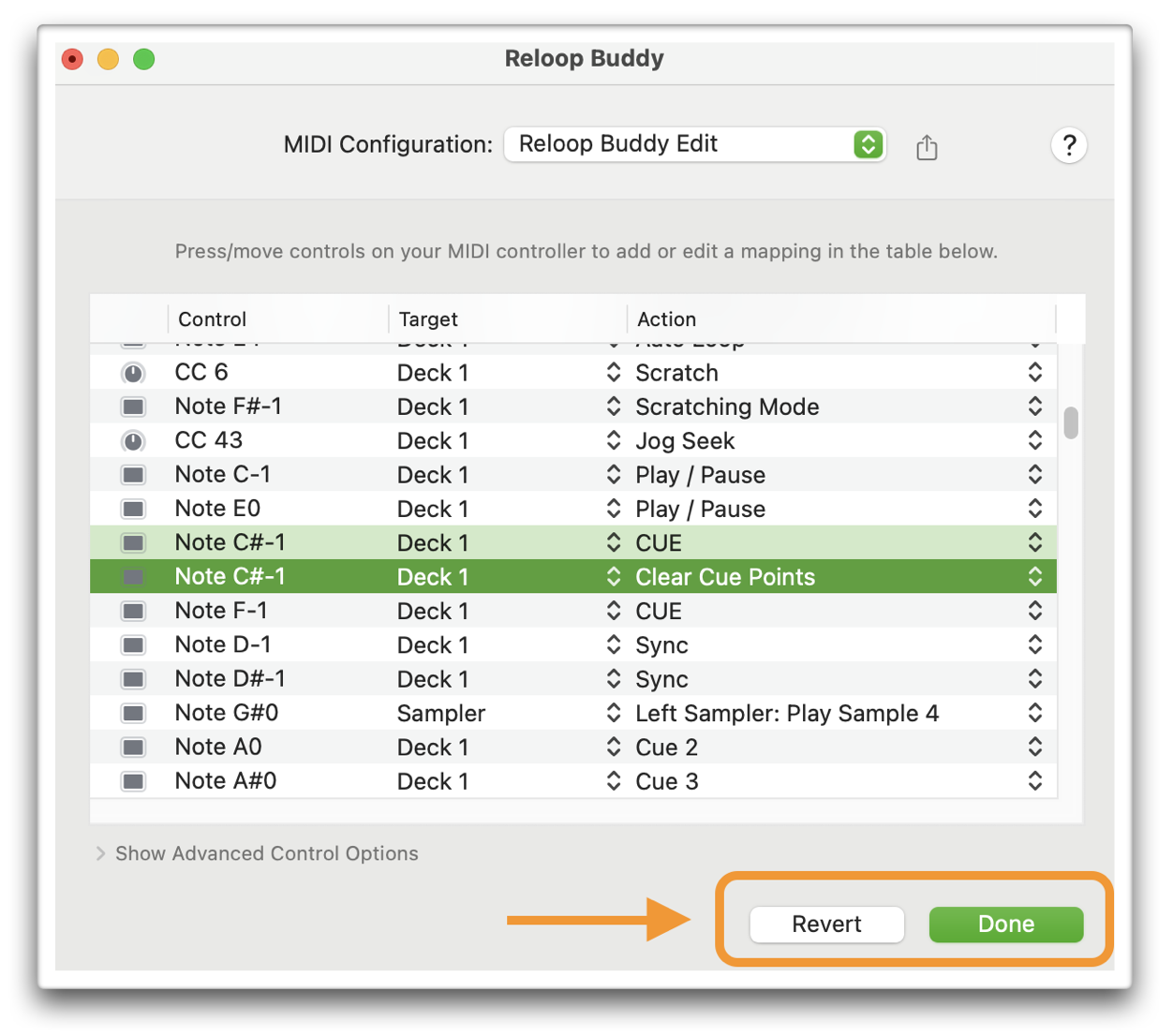The width and height of the screenshot is (1173, 1036).
Task: Open Action dropdown for Scratching Mode
Action: pyautogui.click(x=1035, y=407)
